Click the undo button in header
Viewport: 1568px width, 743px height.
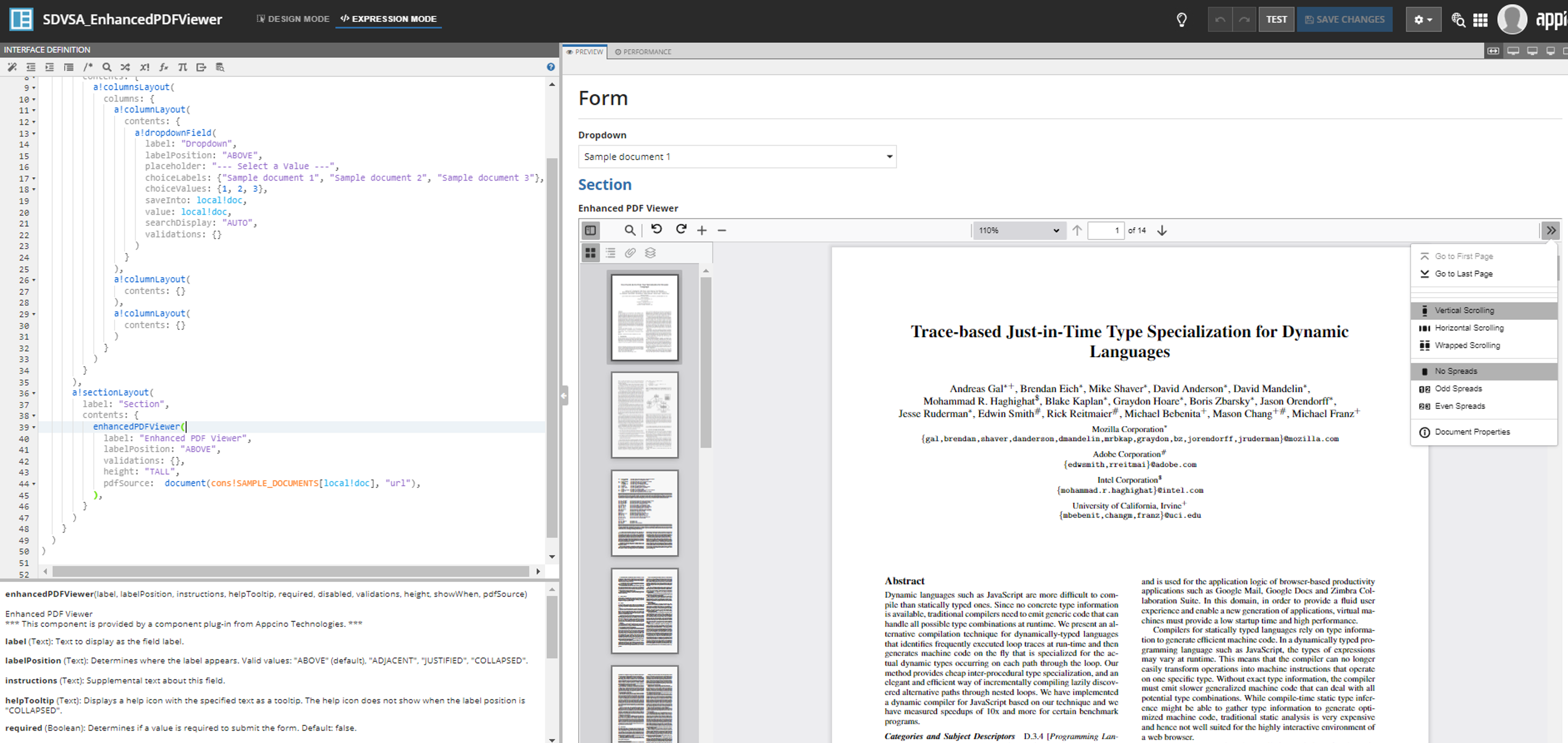click(1220, 20)
